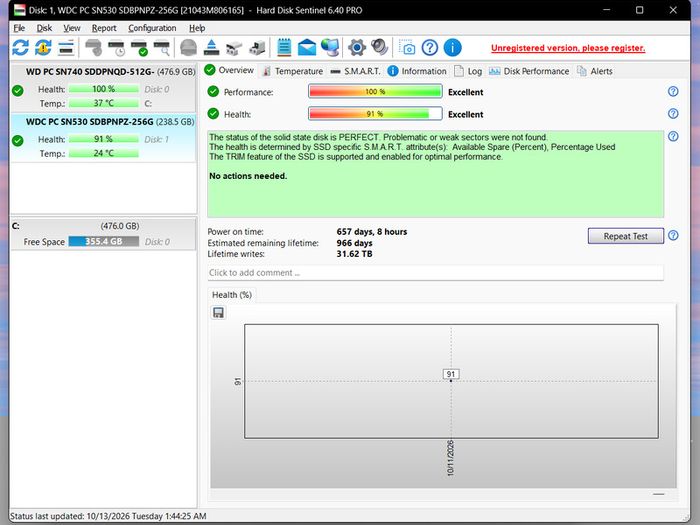700x525 pixels.
Task: Select the Health (%) graph tab
Action: (232, 295)
